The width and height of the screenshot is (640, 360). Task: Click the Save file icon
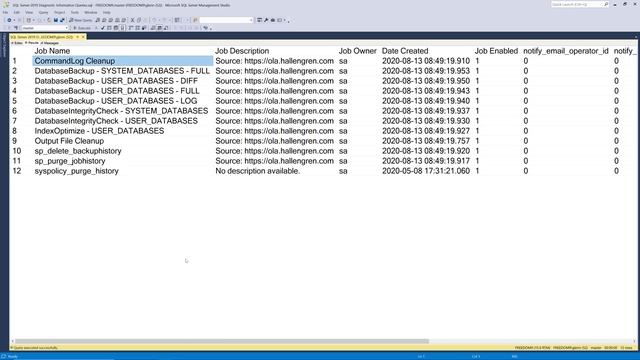pos(56,20)
